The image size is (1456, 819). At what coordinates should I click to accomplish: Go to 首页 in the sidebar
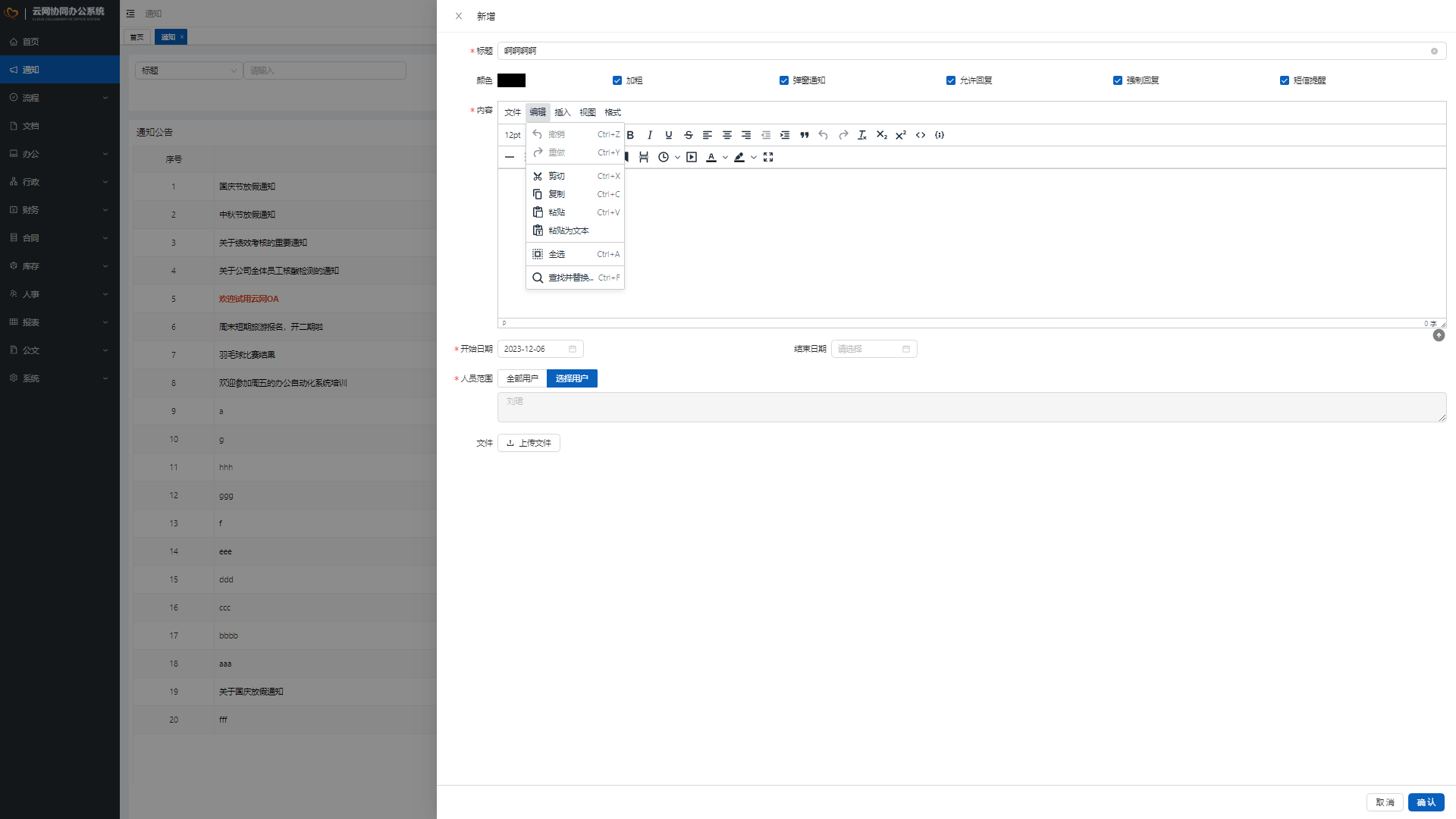click(60, 42)
